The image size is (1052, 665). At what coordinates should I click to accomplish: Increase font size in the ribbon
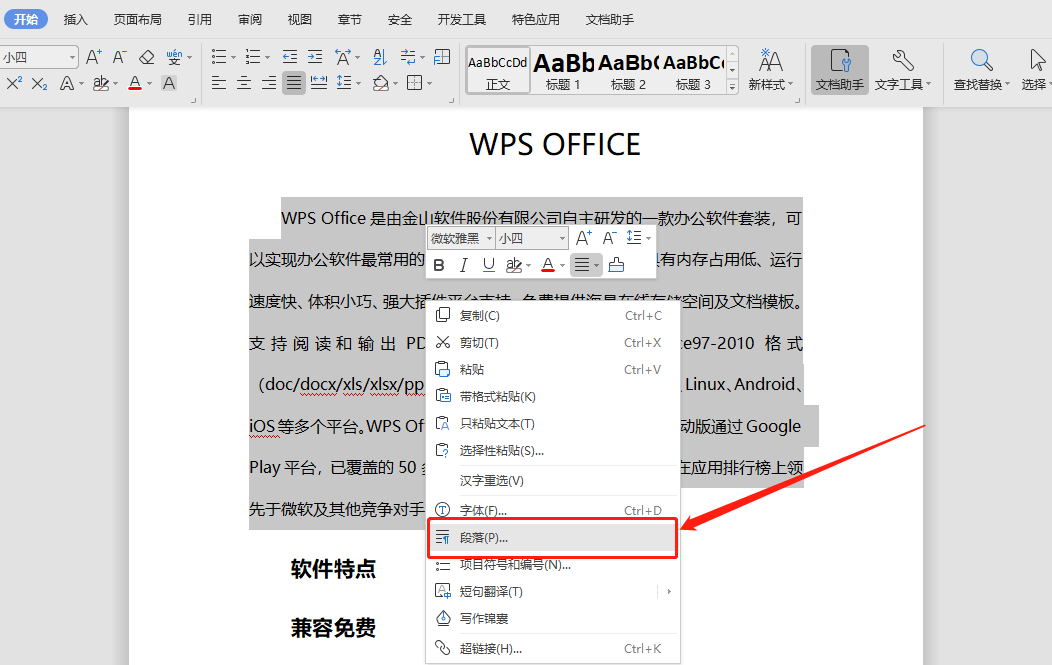point(94,57)
